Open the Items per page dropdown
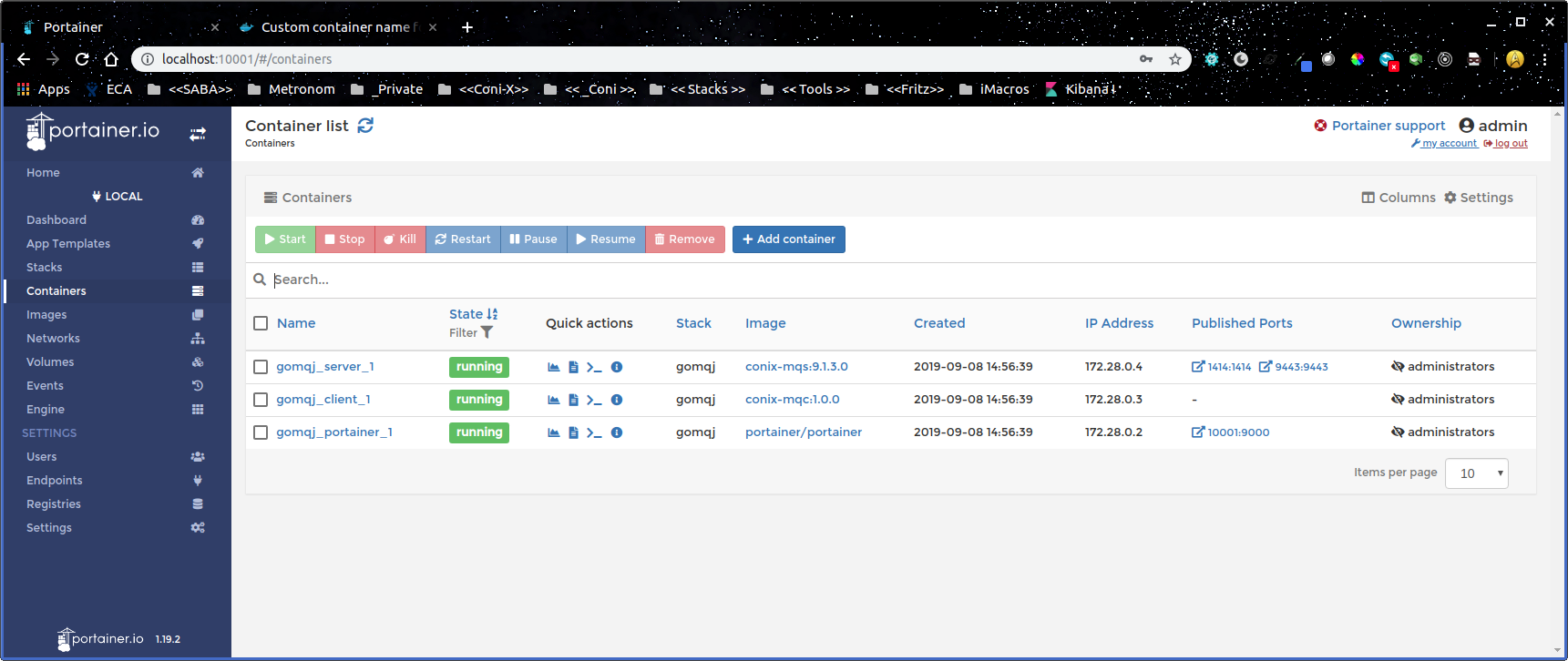This screenshot has height=661, width=1568. coord(1476,473)
